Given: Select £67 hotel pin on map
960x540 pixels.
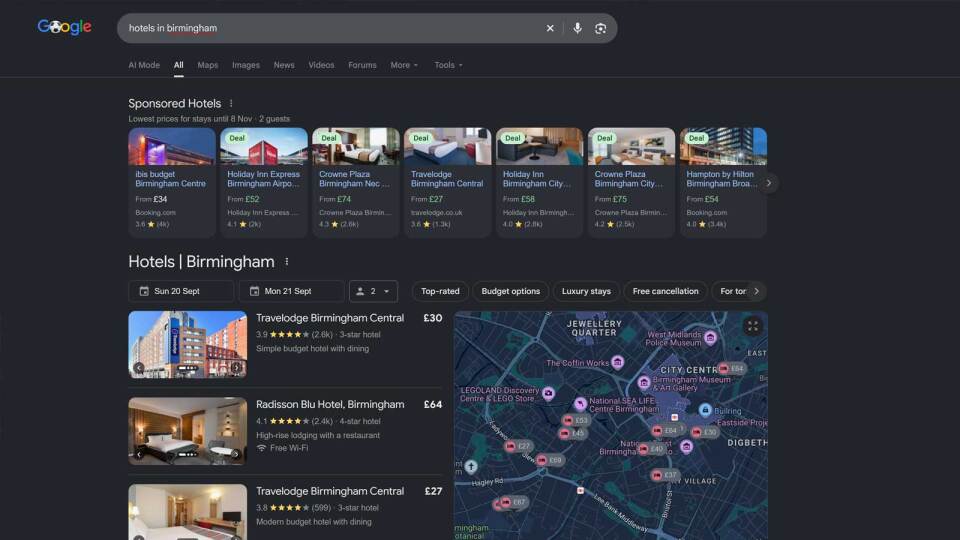Looking at the screenshot, I should pos(513,502).
